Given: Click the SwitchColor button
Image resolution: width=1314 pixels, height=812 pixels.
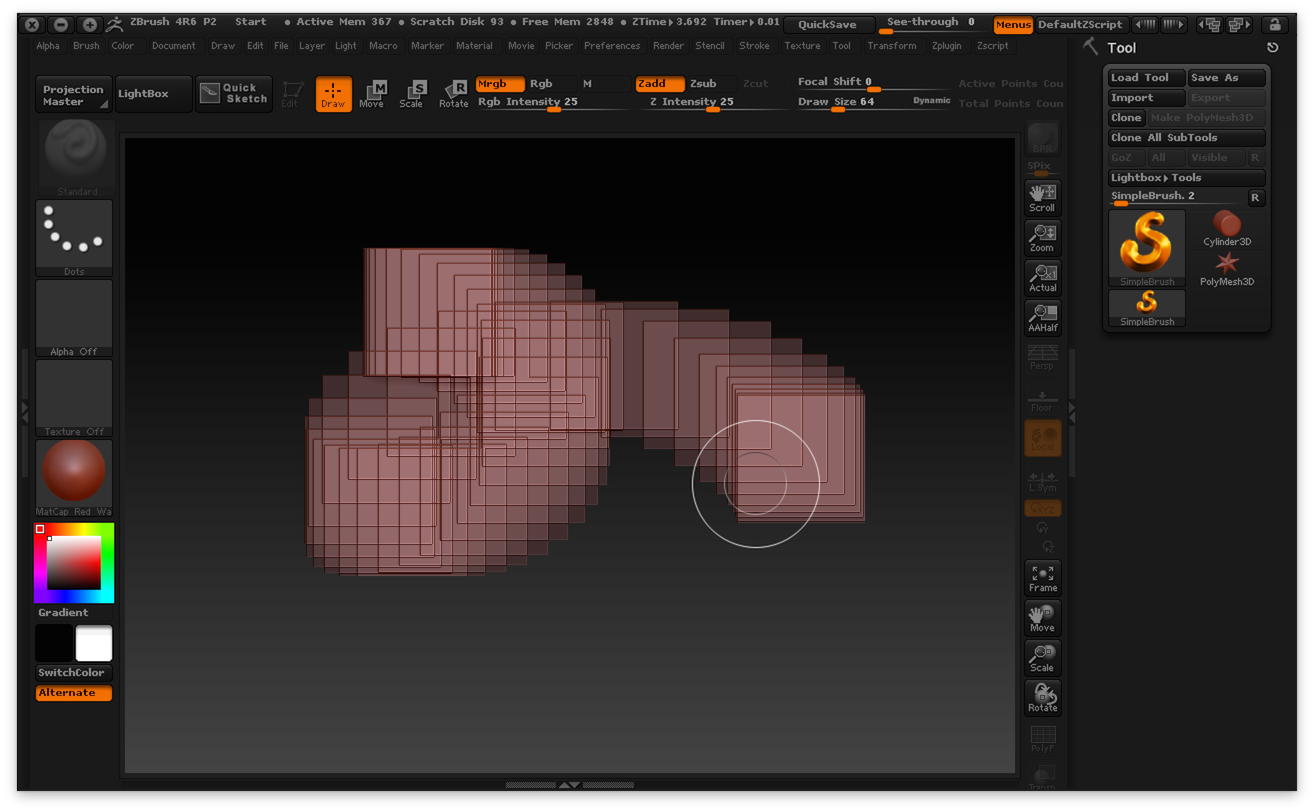Looking at the screenshot, I should (74, 673).
